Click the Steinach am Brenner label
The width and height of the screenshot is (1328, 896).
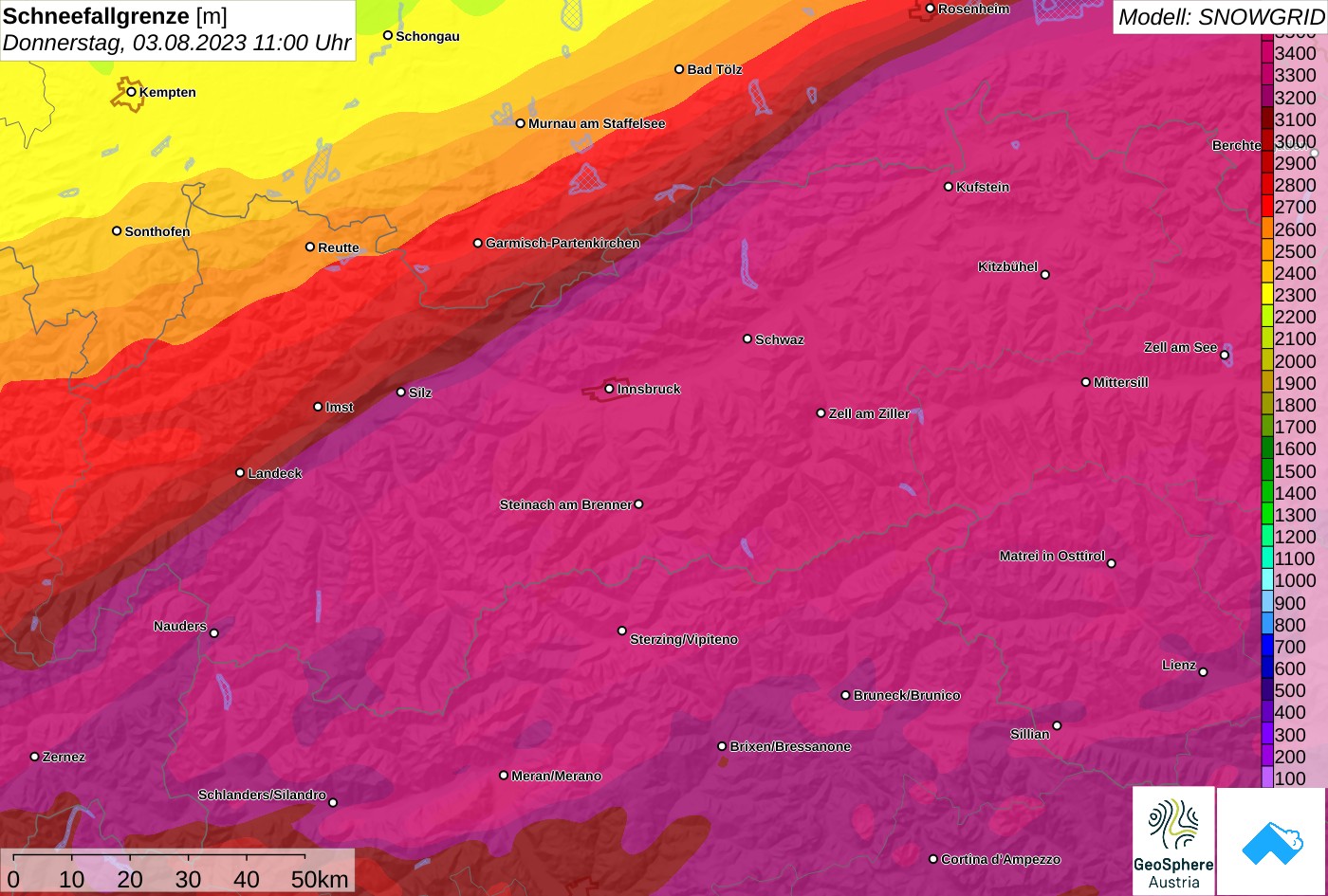tap(565, 505)
